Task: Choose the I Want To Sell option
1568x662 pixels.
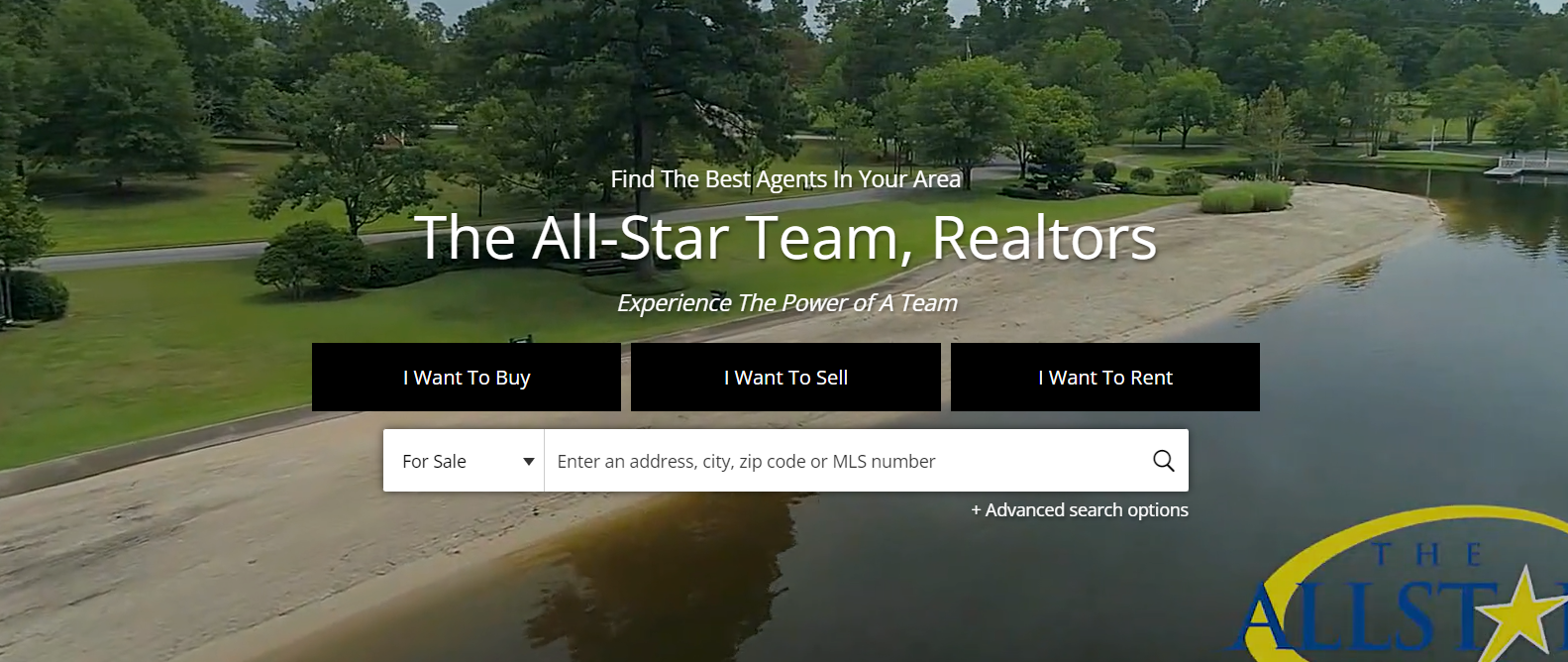Action: tap(785, 377)
